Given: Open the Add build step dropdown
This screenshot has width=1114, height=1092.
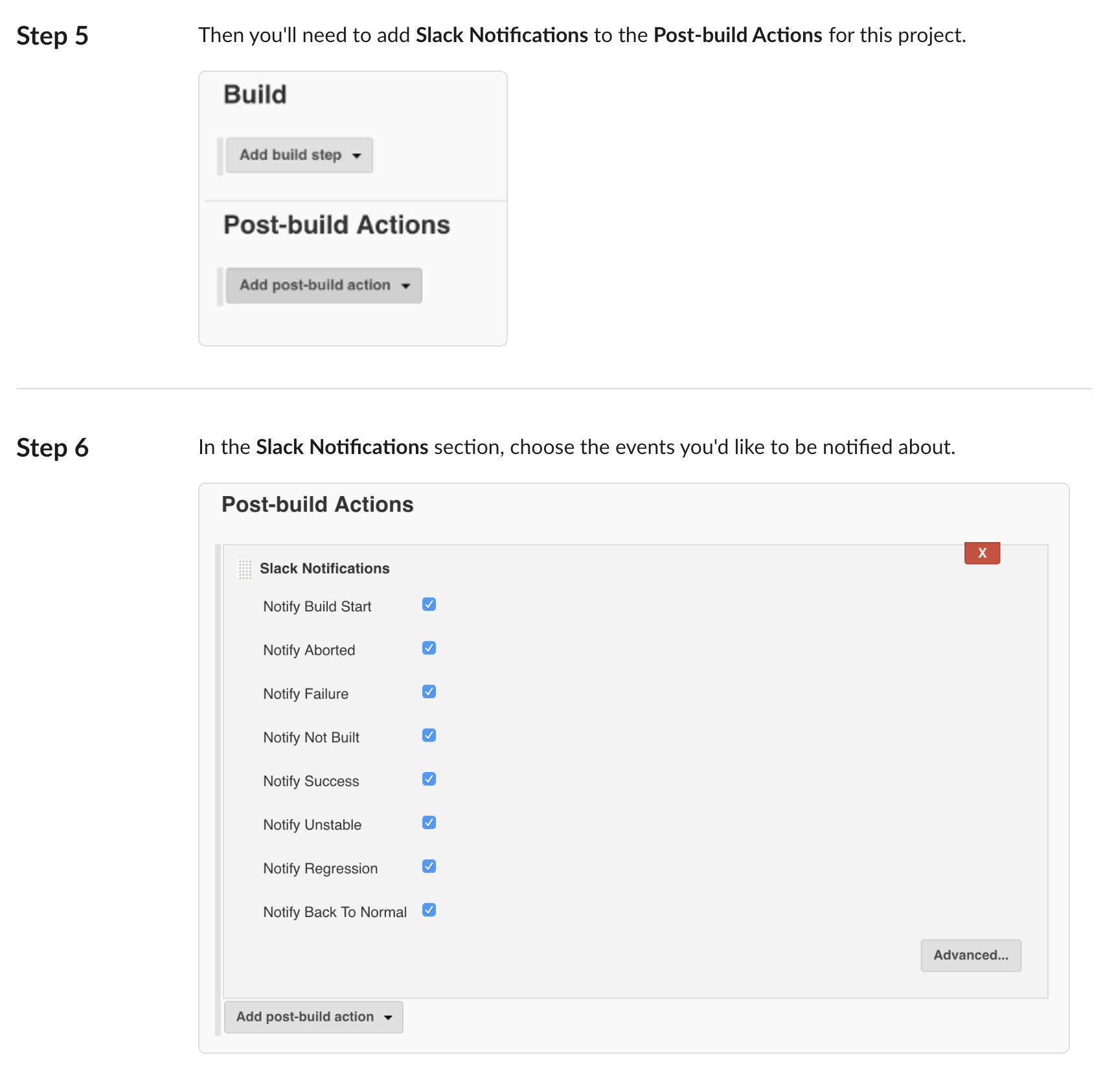Looking at the screenshot, I should (299, 155).
